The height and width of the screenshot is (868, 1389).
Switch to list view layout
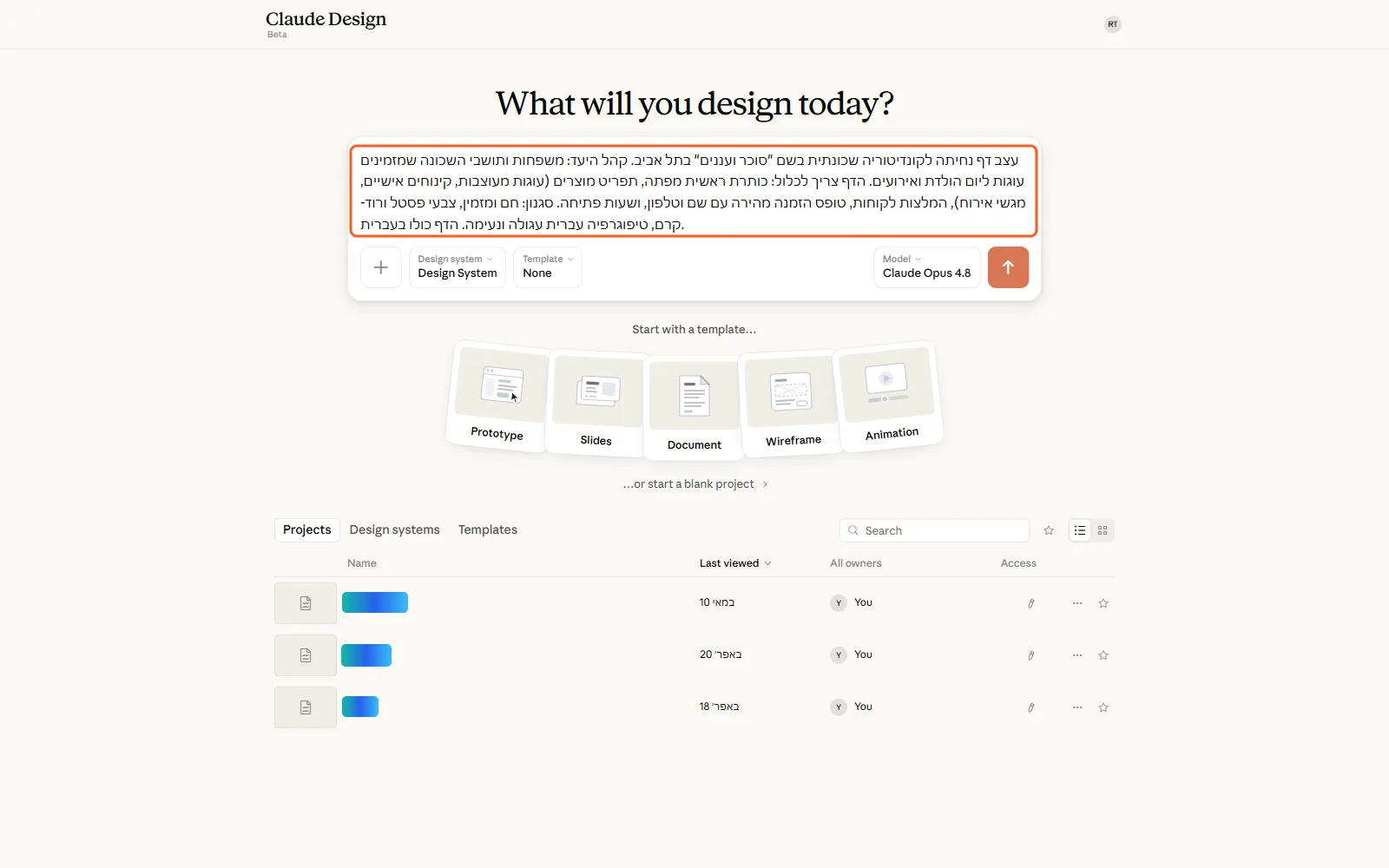(x=1080, y=530)
